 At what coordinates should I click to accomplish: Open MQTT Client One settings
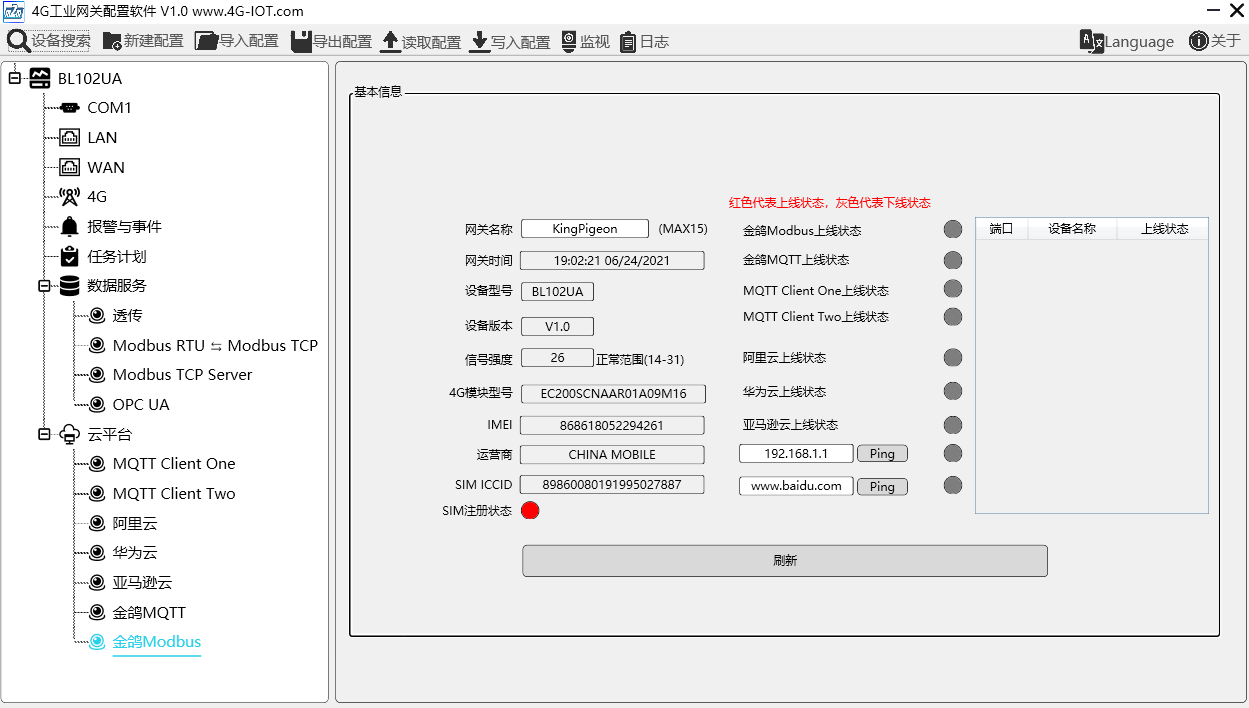coord(174,464)
